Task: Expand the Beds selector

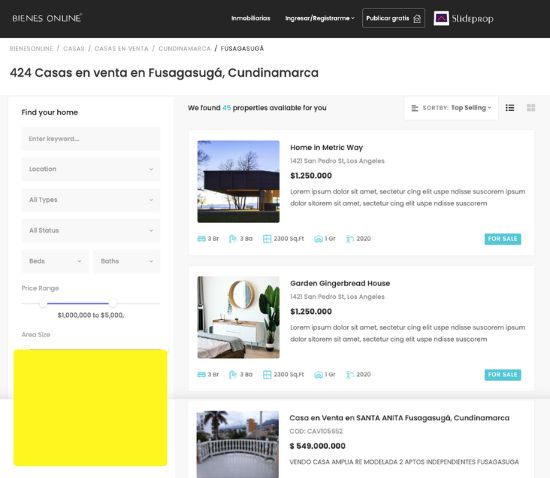Action: click(55, 261)
